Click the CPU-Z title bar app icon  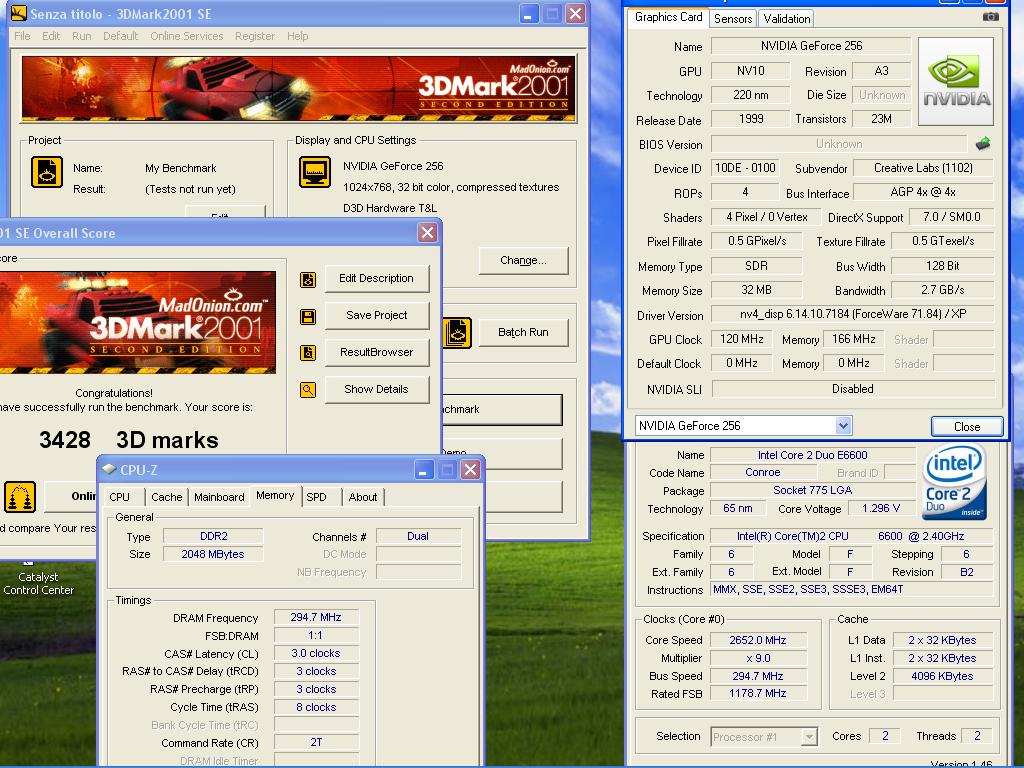pos(109,470)
